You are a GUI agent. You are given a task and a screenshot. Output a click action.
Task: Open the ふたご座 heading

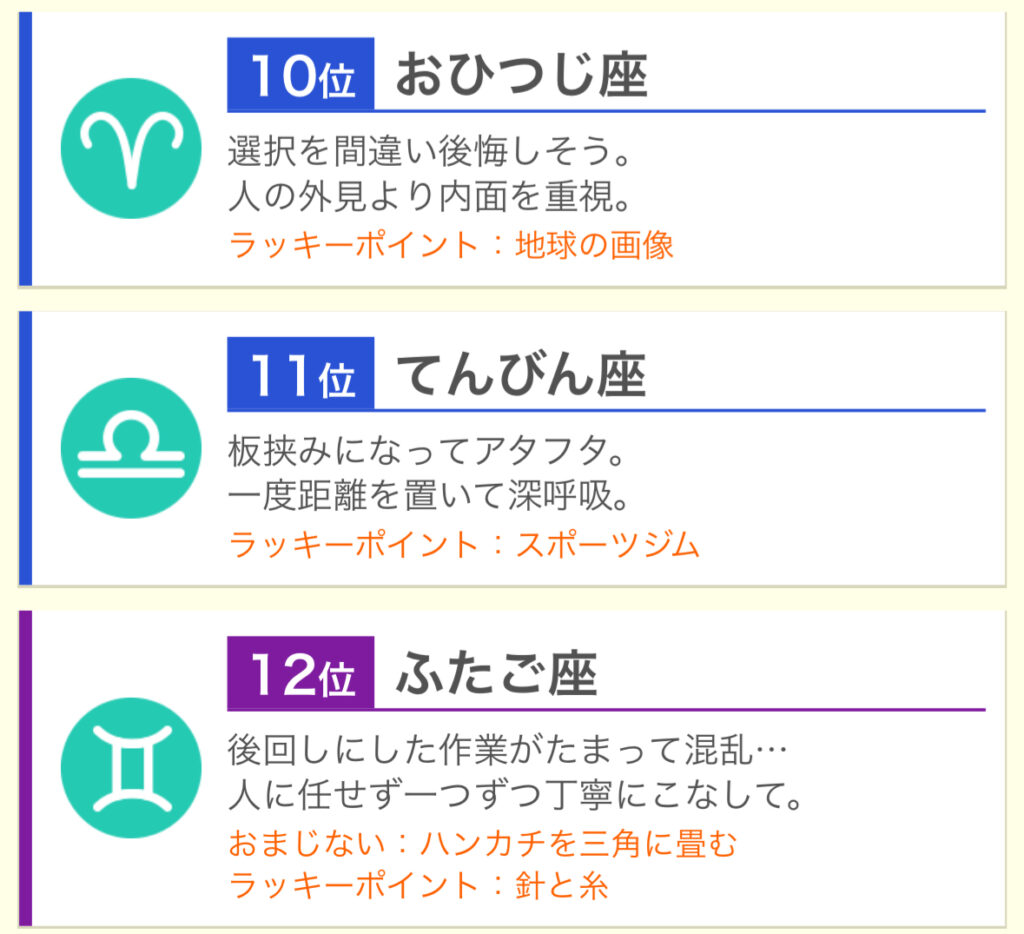(496, 674)
